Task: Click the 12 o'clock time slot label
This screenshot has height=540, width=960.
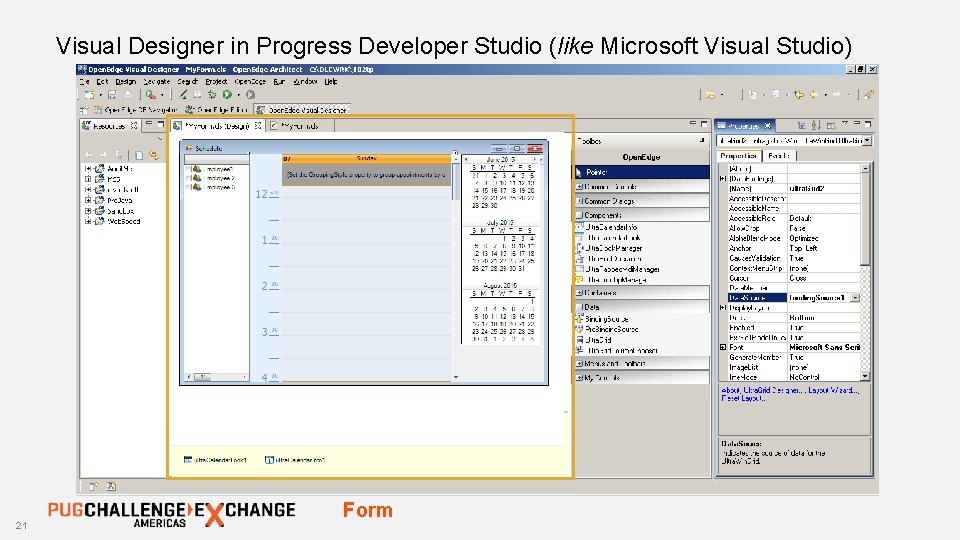Action: [266, 194]
